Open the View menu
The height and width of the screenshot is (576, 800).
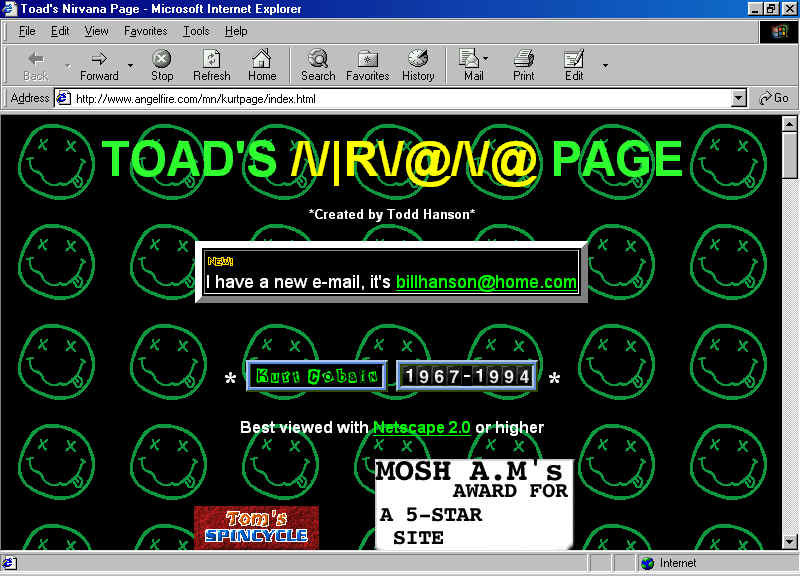(x=96, y=31)
